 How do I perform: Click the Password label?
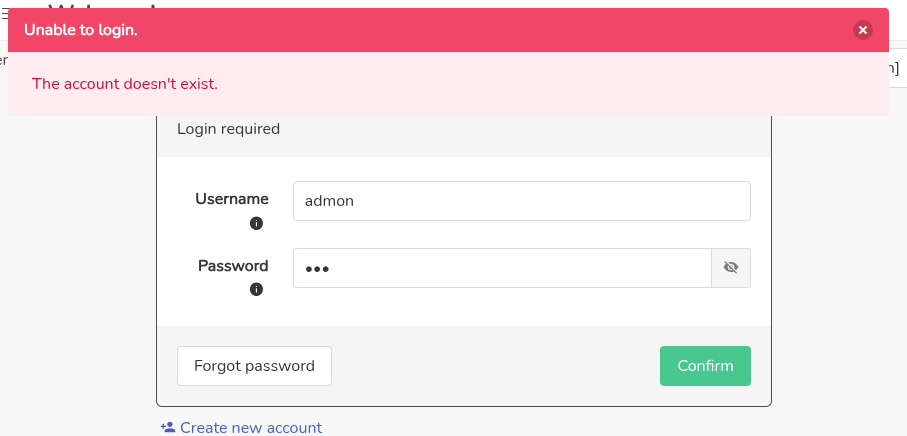point(233,266)
